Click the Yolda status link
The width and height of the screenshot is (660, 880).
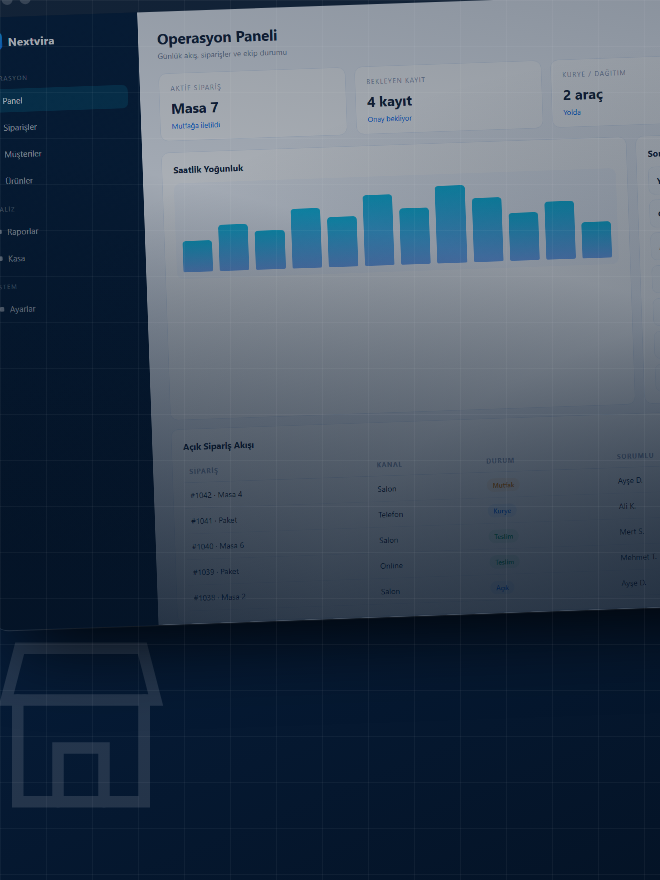[572, 112]
